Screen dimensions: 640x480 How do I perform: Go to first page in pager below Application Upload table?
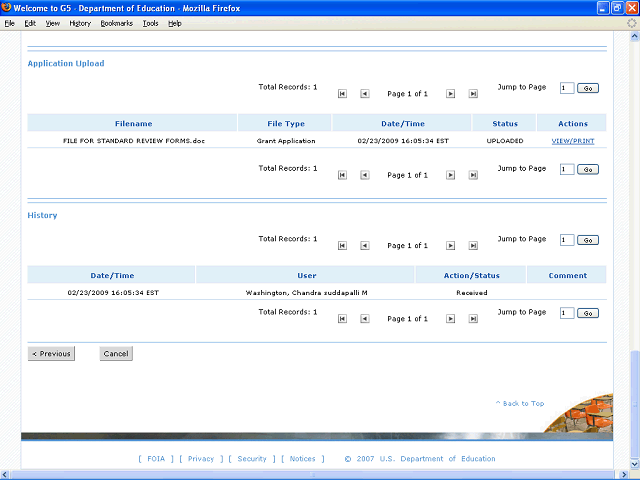[342, 175]
